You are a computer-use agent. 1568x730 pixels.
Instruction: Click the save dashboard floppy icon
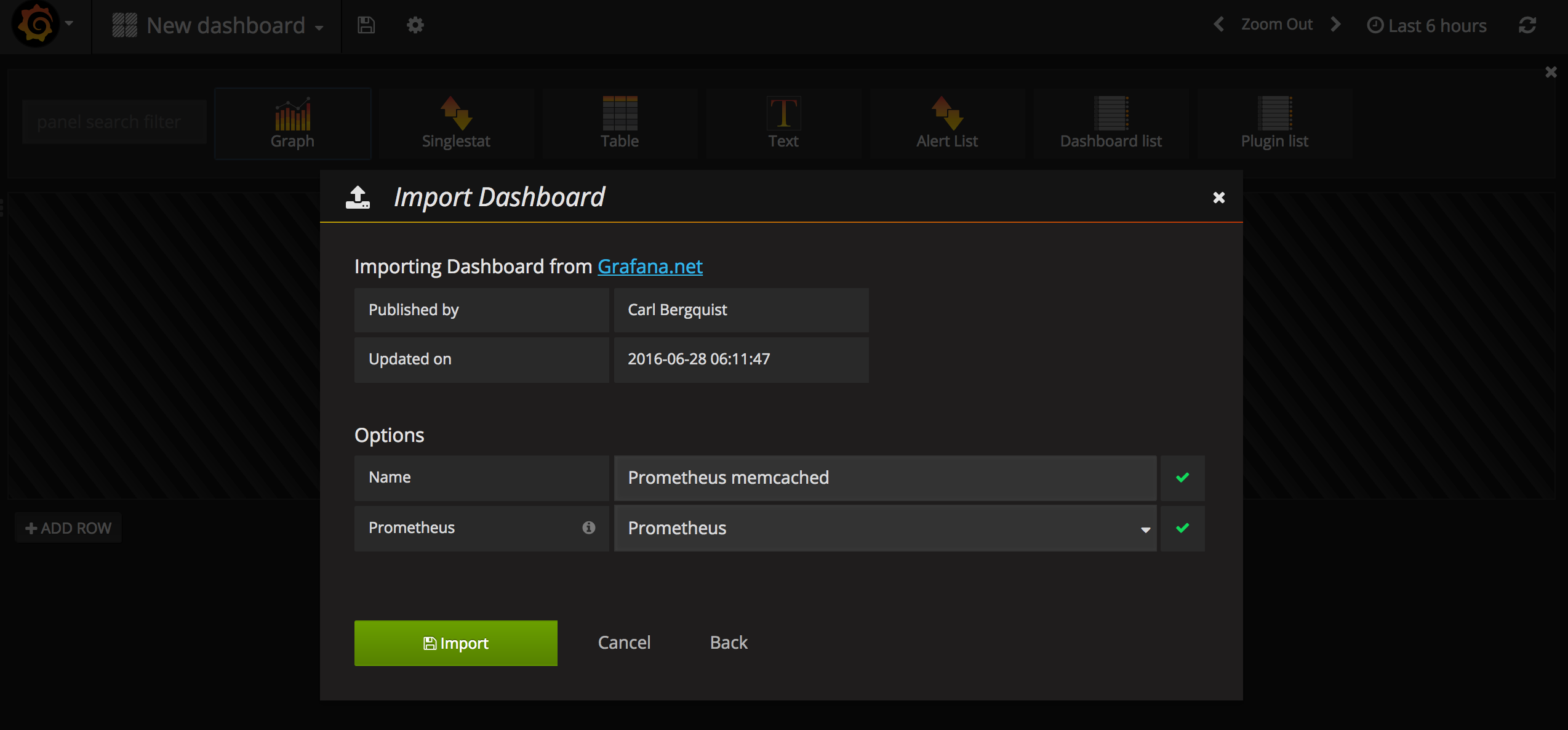[366, 25]
